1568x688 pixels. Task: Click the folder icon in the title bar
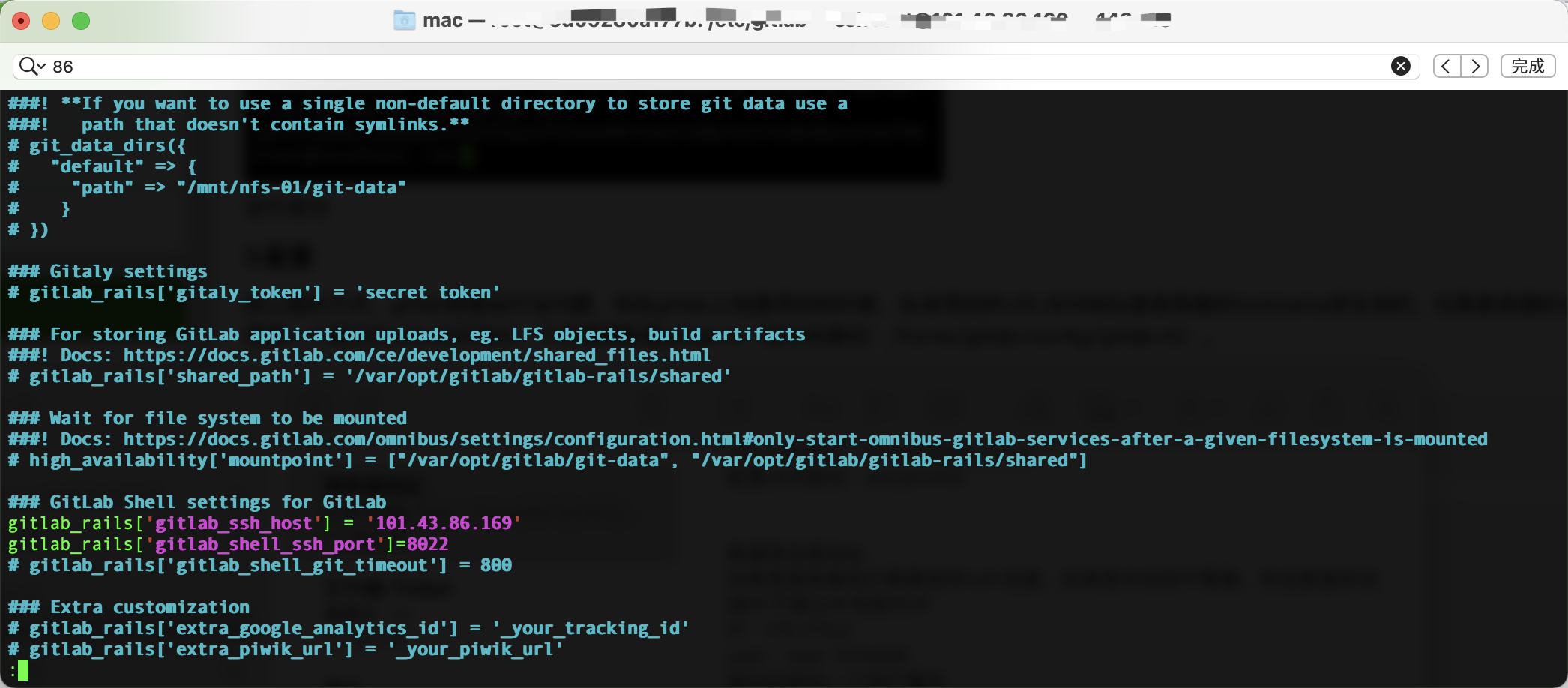(x=405, y=20)
